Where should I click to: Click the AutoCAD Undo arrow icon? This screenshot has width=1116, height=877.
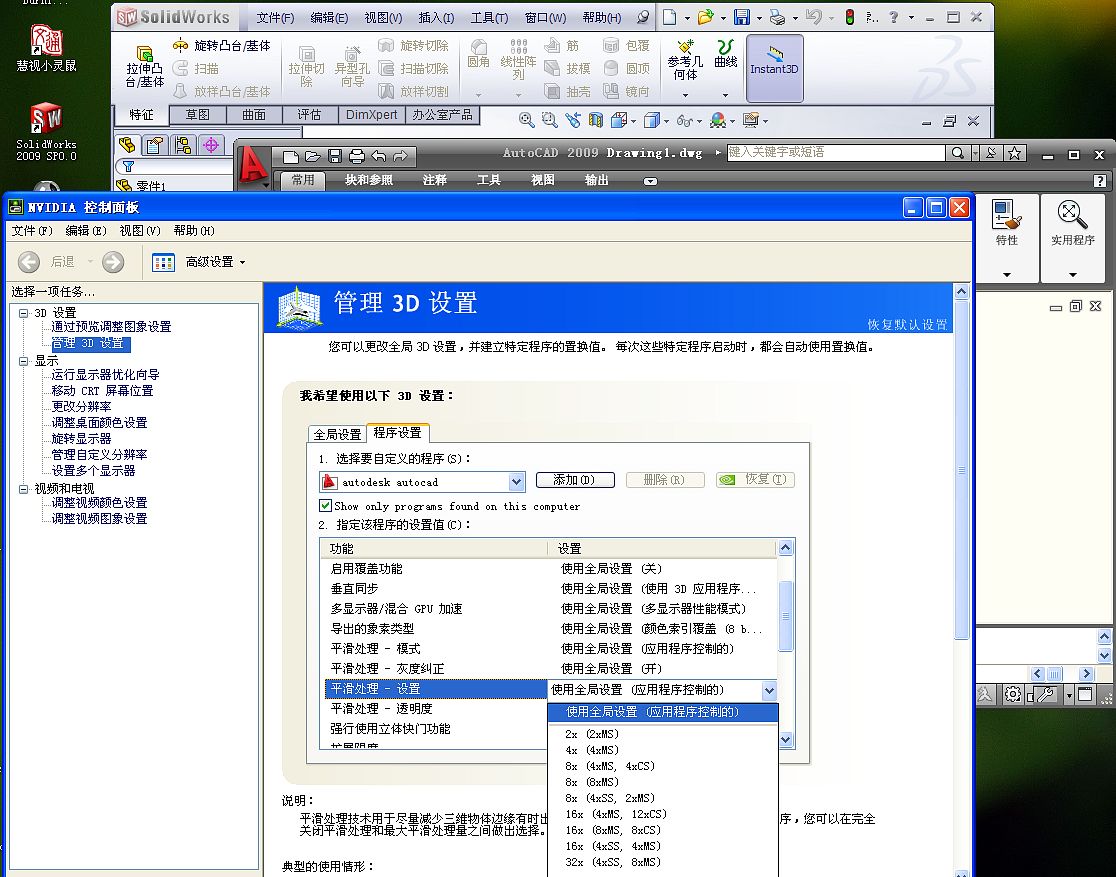click(x=379, y=156)
